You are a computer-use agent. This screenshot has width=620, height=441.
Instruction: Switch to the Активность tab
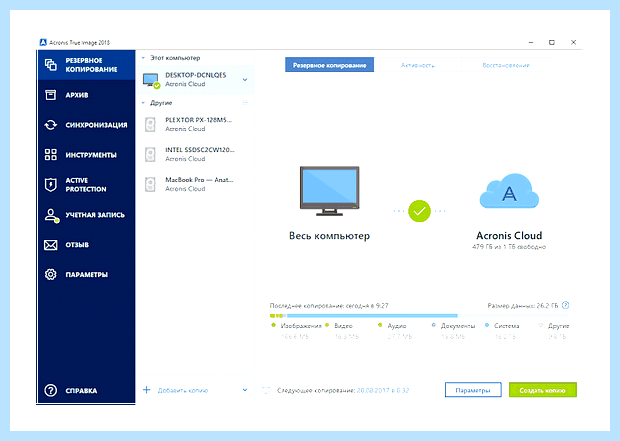tap(418, 65)
